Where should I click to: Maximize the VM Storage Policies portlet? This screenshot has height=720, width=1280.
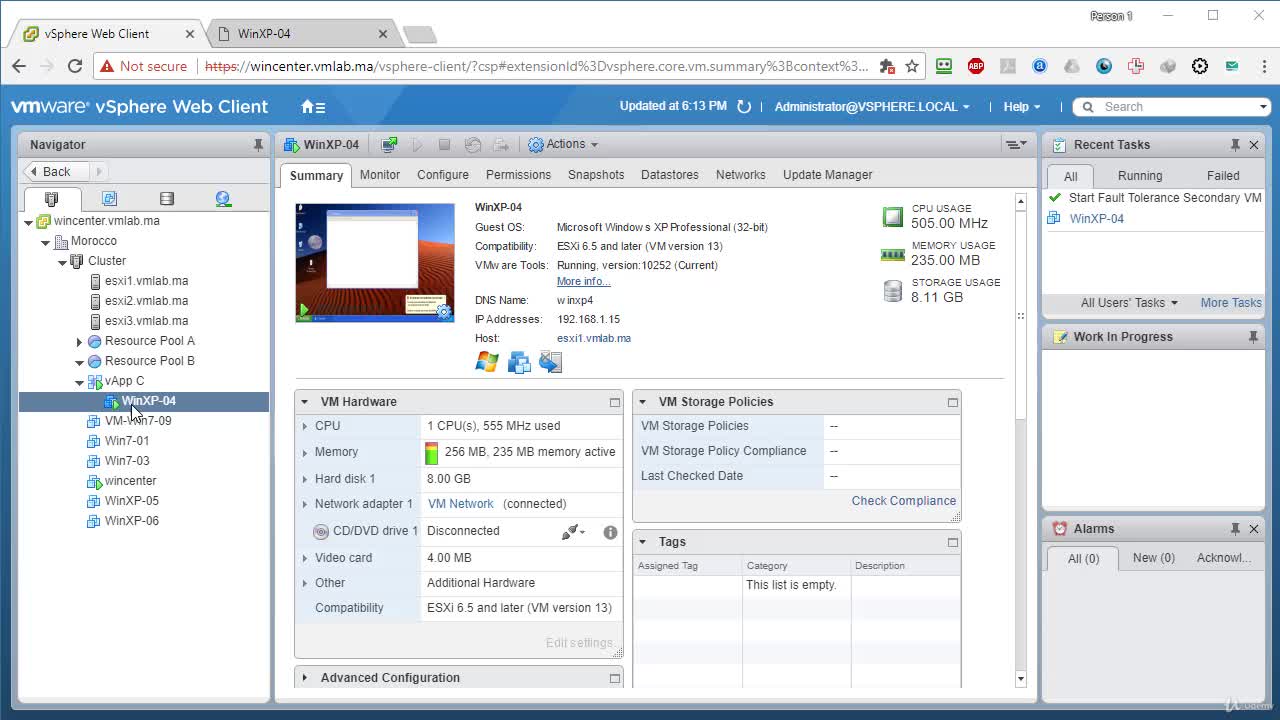(x=953, y=402)
